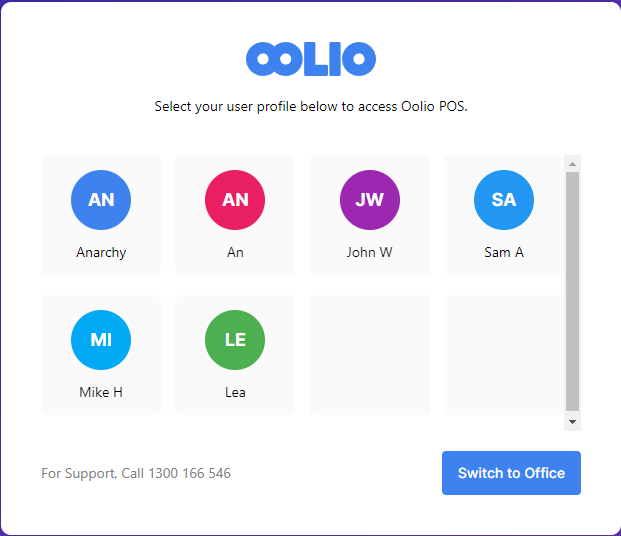Select the pink AN avatar for An
The width and height of the screenshot is (621, 536).
pyautogui.click(x=235, y=200)
